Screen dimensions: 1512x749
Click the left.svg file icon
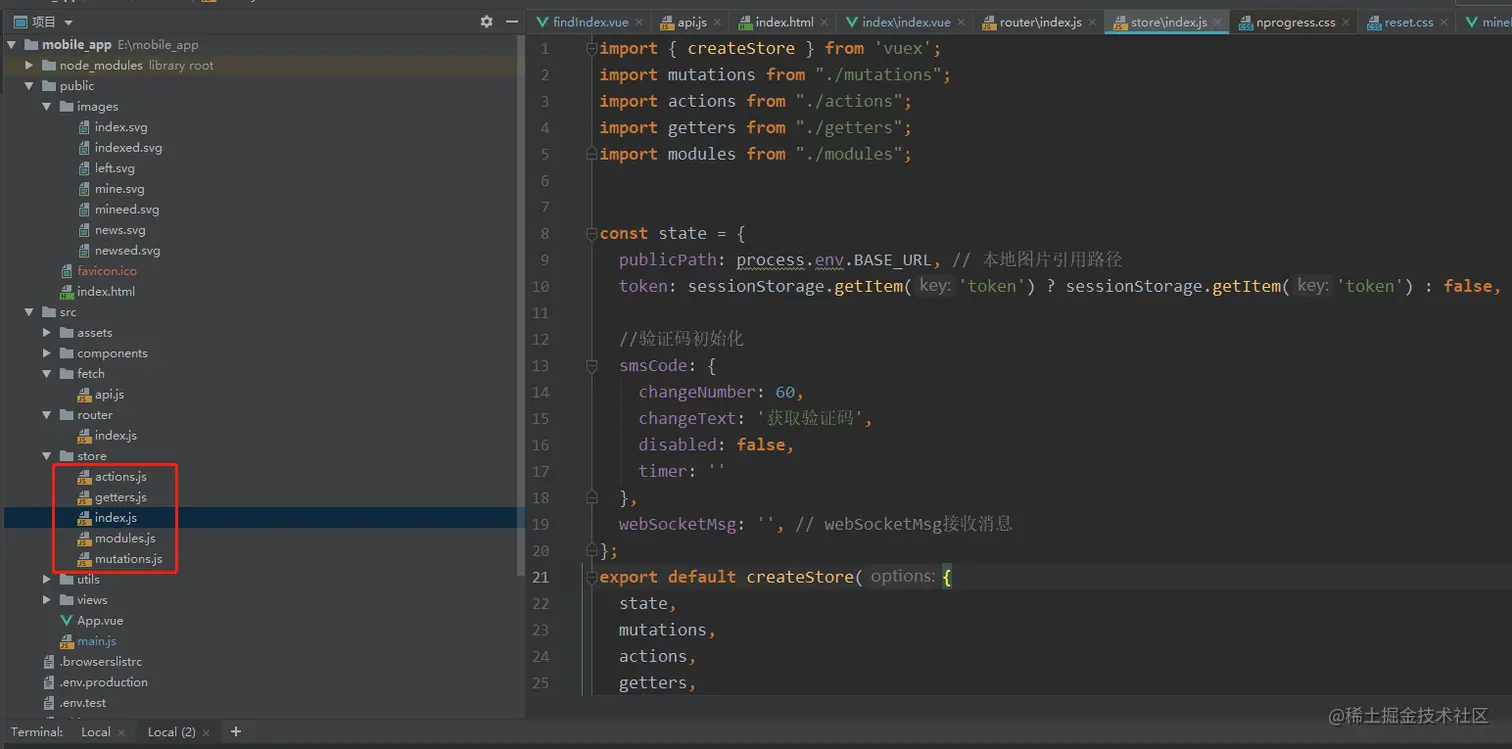84,168
